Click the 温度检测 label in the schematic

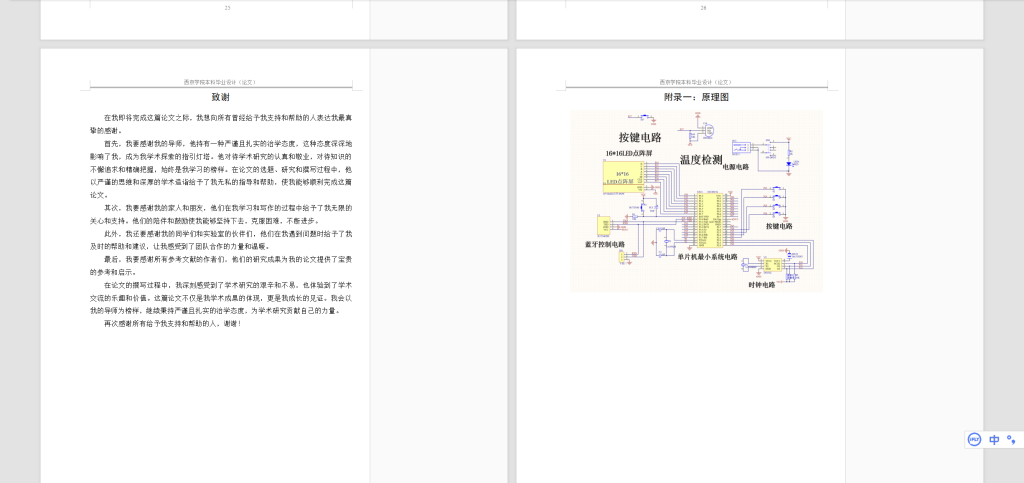point(701,159)
